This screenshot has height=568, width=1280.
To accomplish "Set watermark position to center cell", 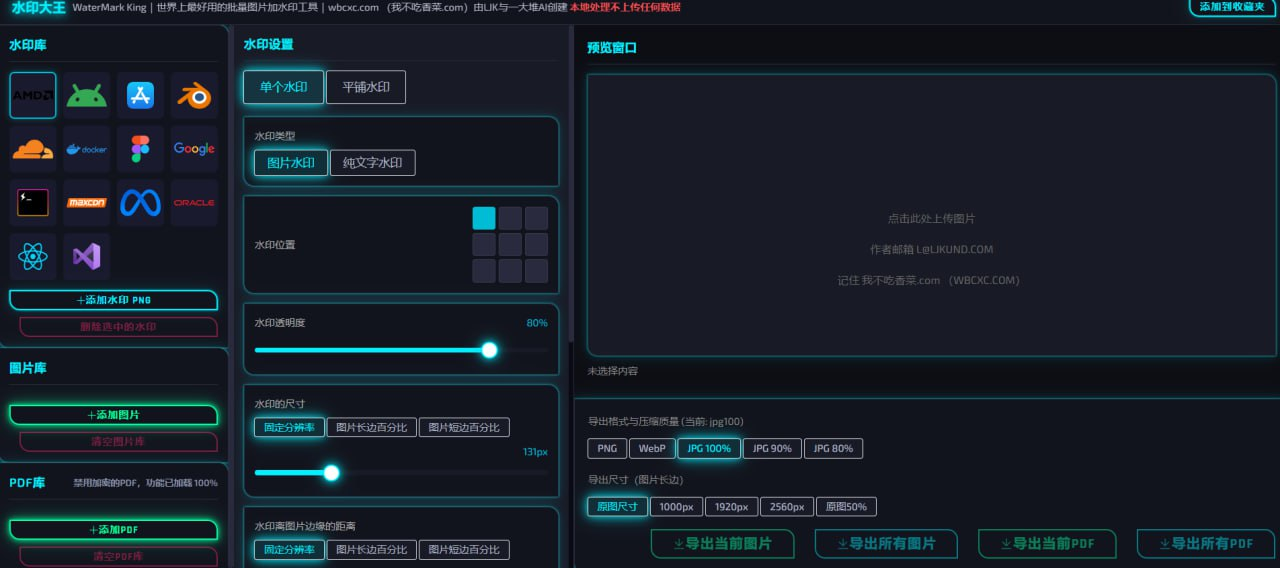I will pos(510,245).
